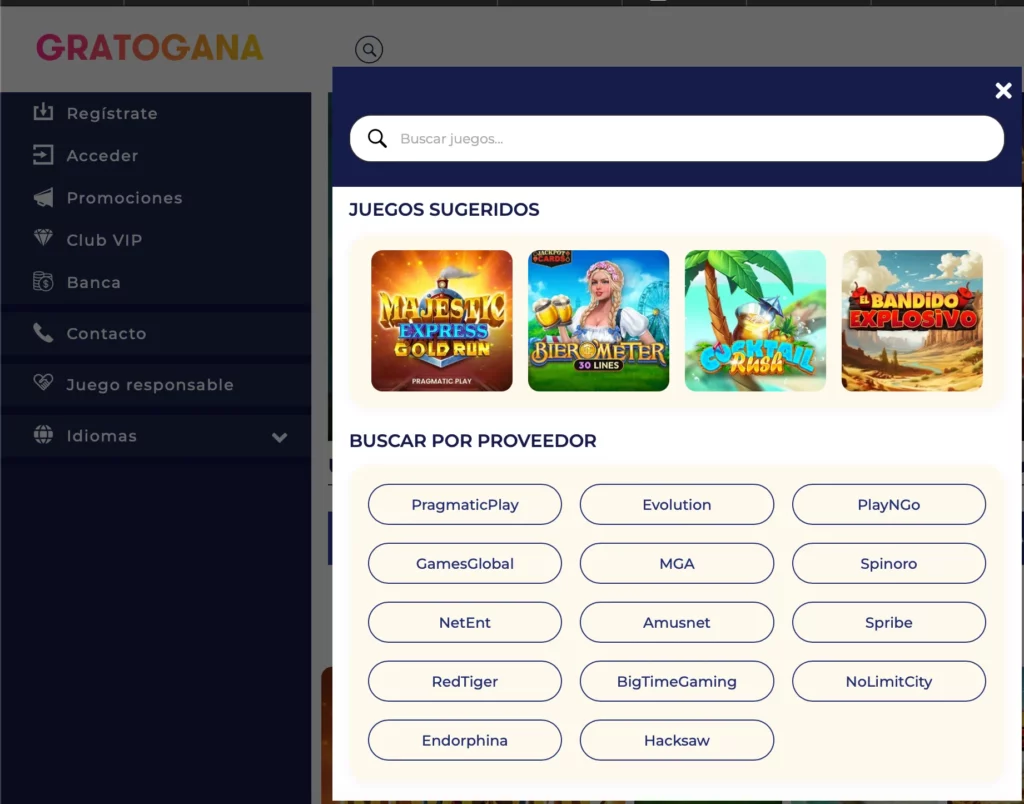Click the GRATOGANA logo
This screenshot has width=1024, height=804.
[x=150, y=48]
